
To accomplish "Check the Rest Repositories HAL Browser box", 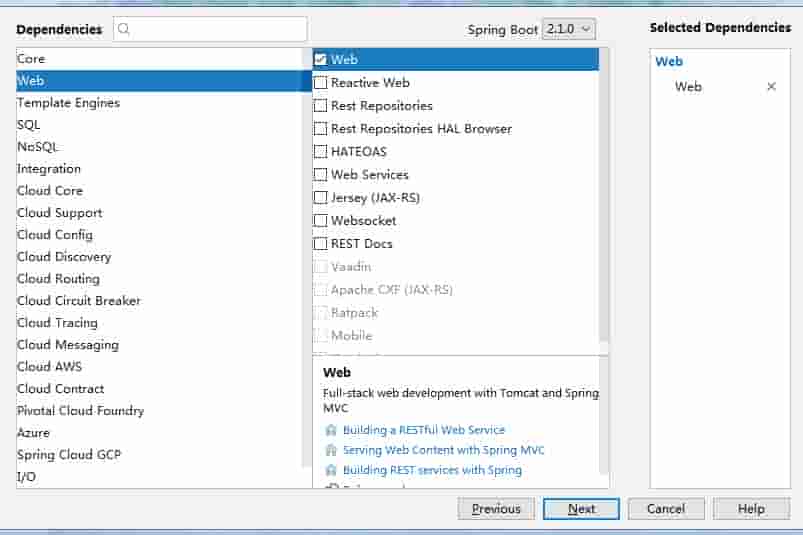I will pyautogui.click(x=321, y=129).
